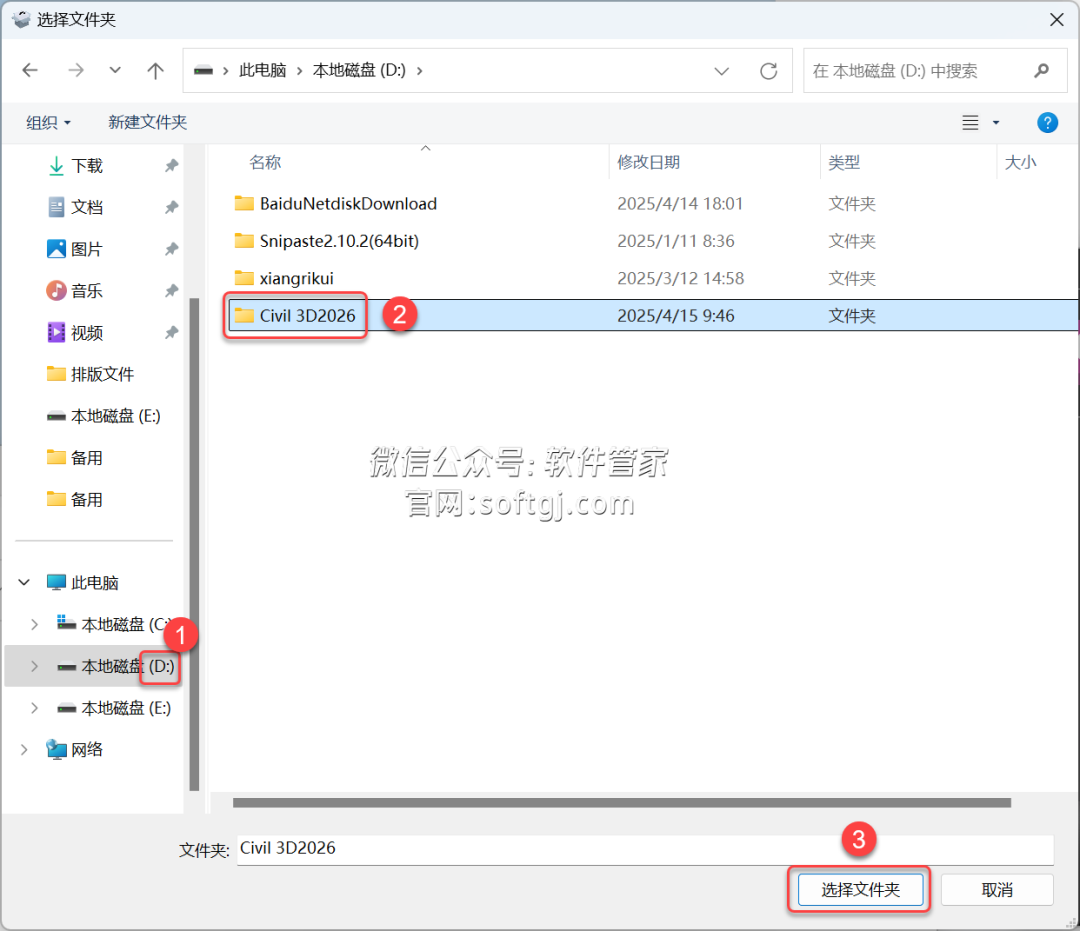
Task: Close the 选择文件夹 dialog
Action: (1057, 19)
